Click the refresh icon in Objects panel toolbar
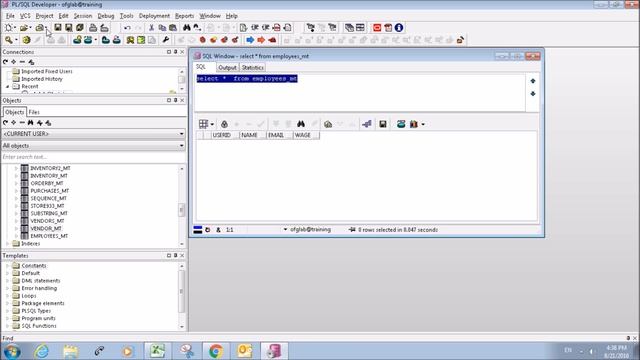Image resolution: width=640 pixels, height=360 pixels. 5,122
